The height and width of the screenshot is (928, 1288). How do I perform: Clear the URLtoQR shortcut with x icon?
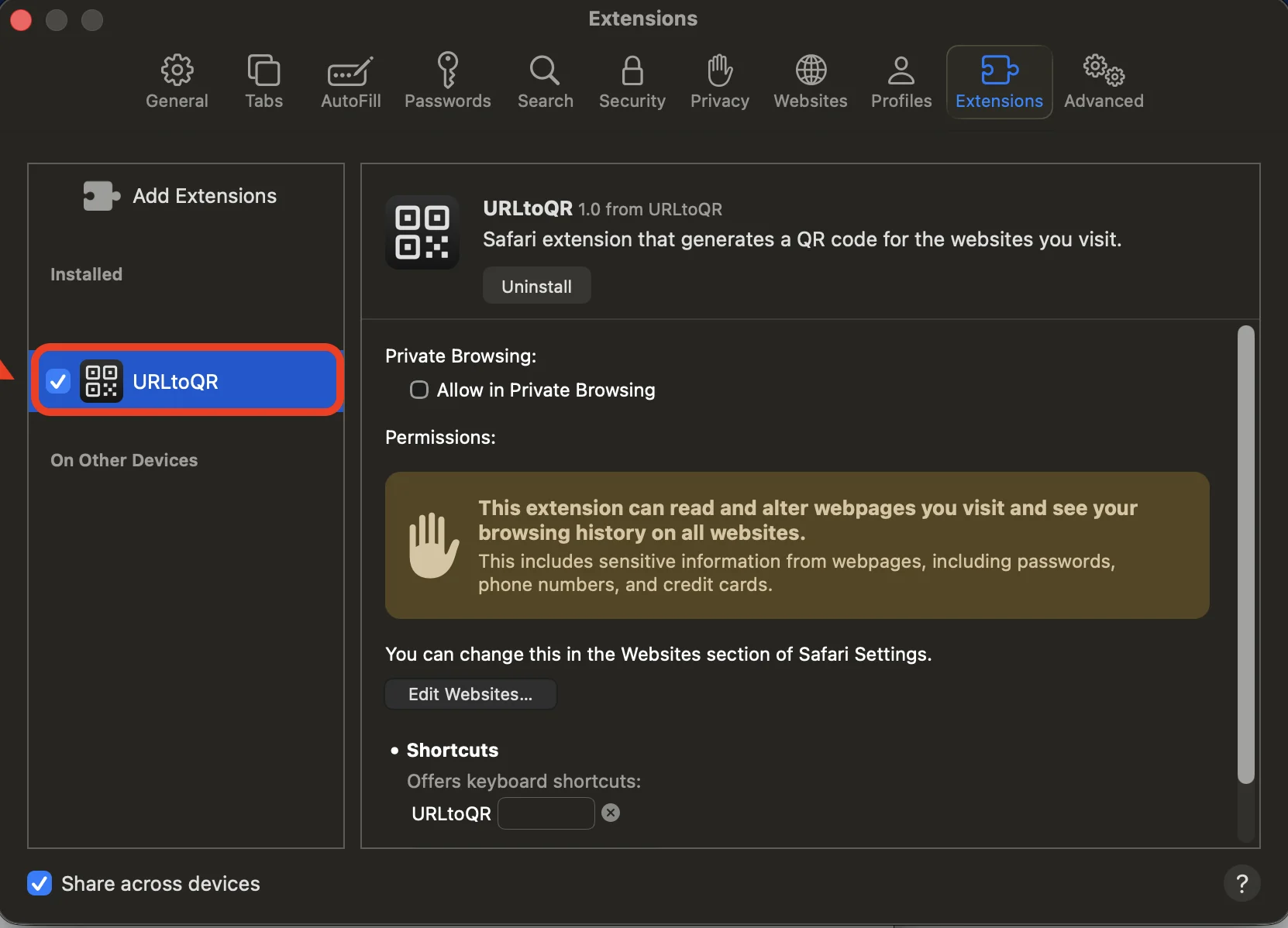pyautogui.click(x=611, y=813)
